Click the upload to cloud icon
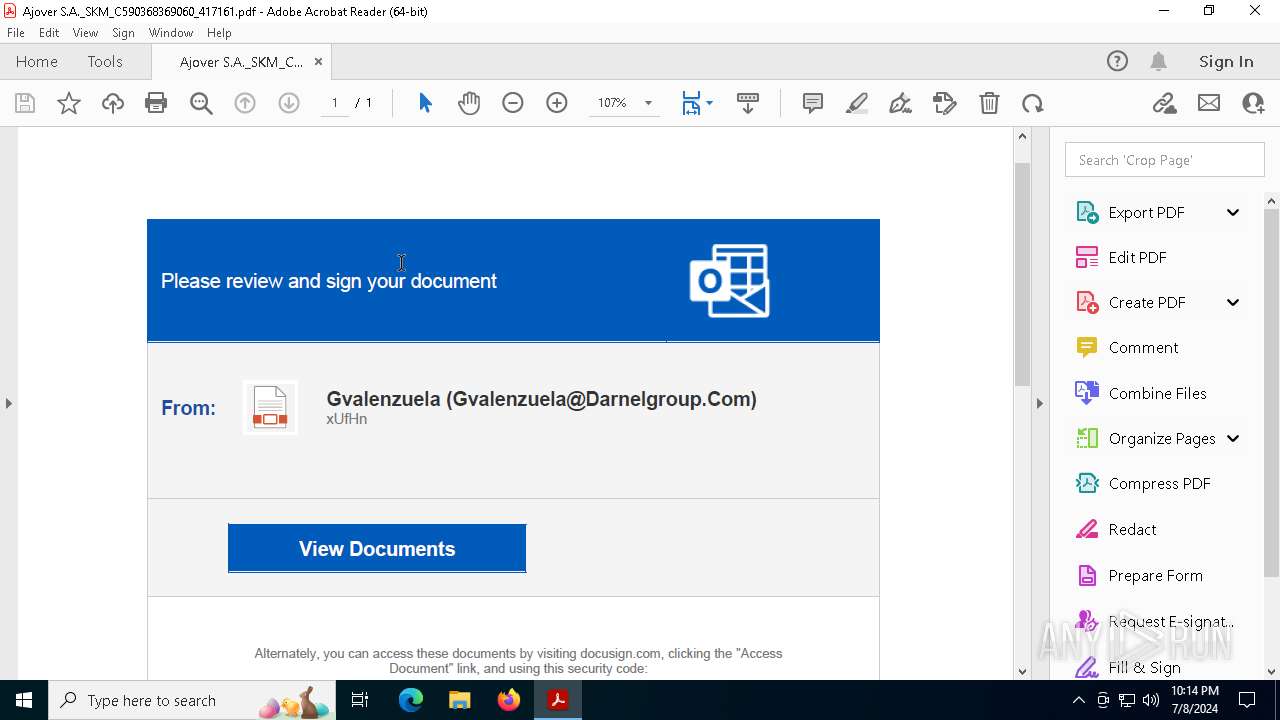 pos(113,103)
